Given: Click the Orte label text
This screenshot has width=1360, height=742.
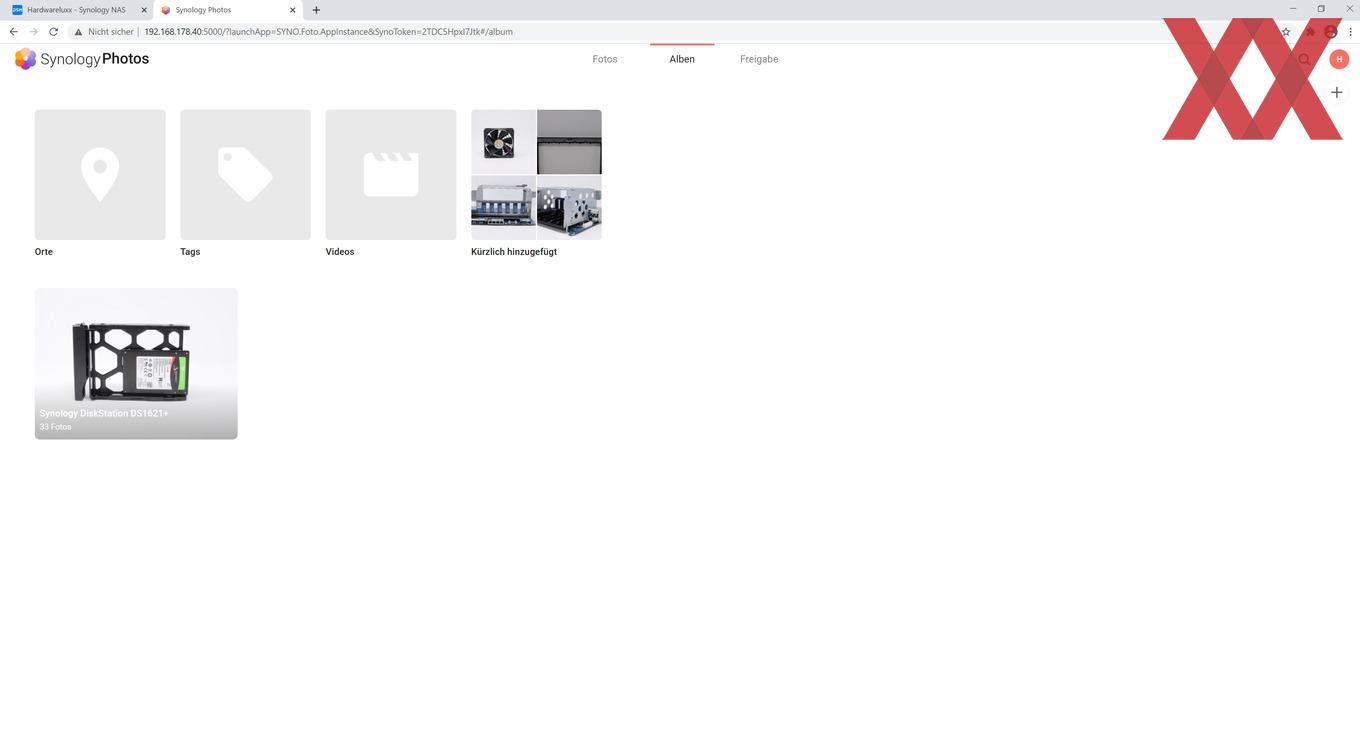Looking at the screenshot, I should (44, 252).
